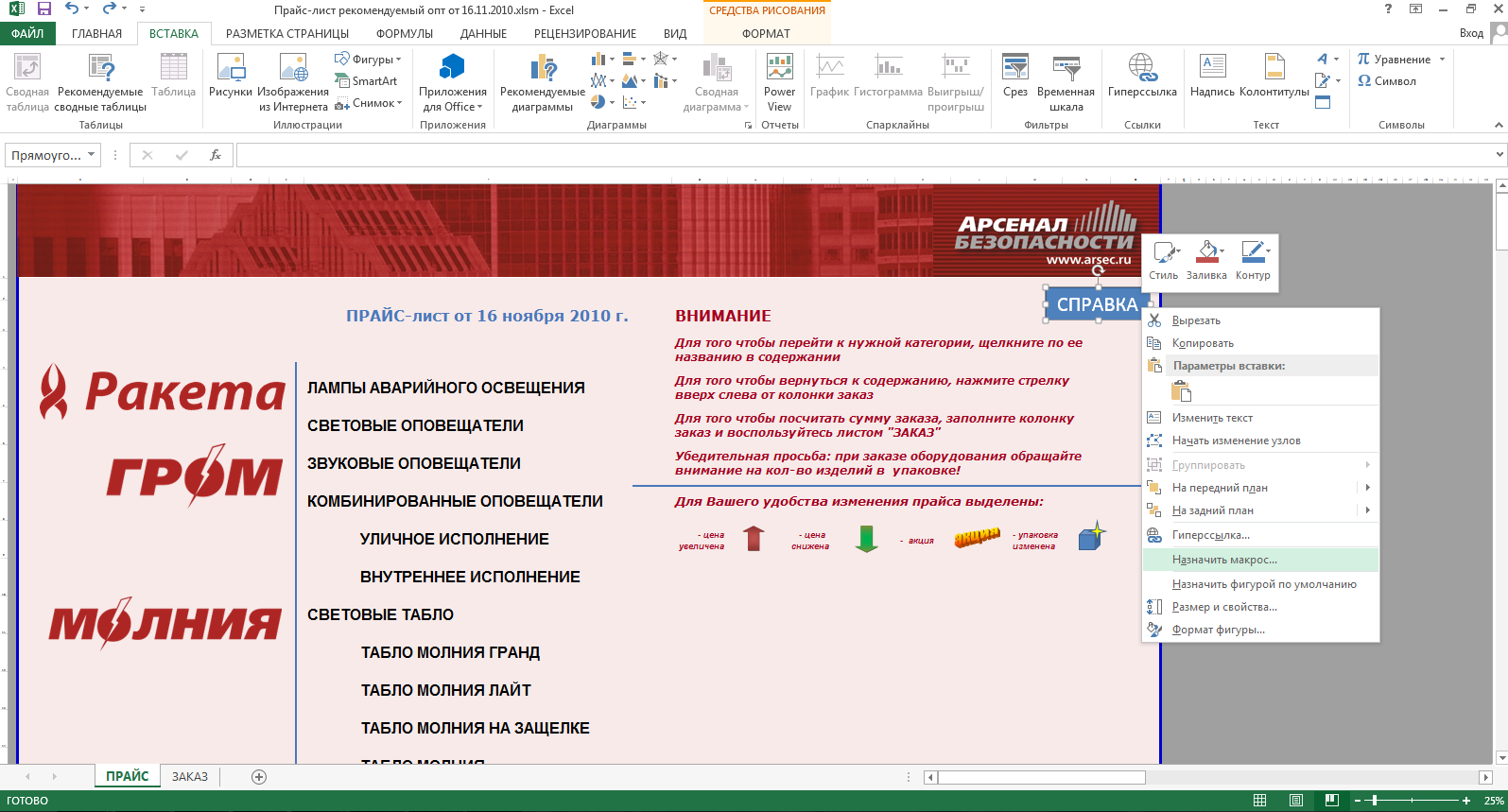The image size is (1508, 812).
Task: Click Рекомендуемые диаграммы
Action: (x=543, y=83)
